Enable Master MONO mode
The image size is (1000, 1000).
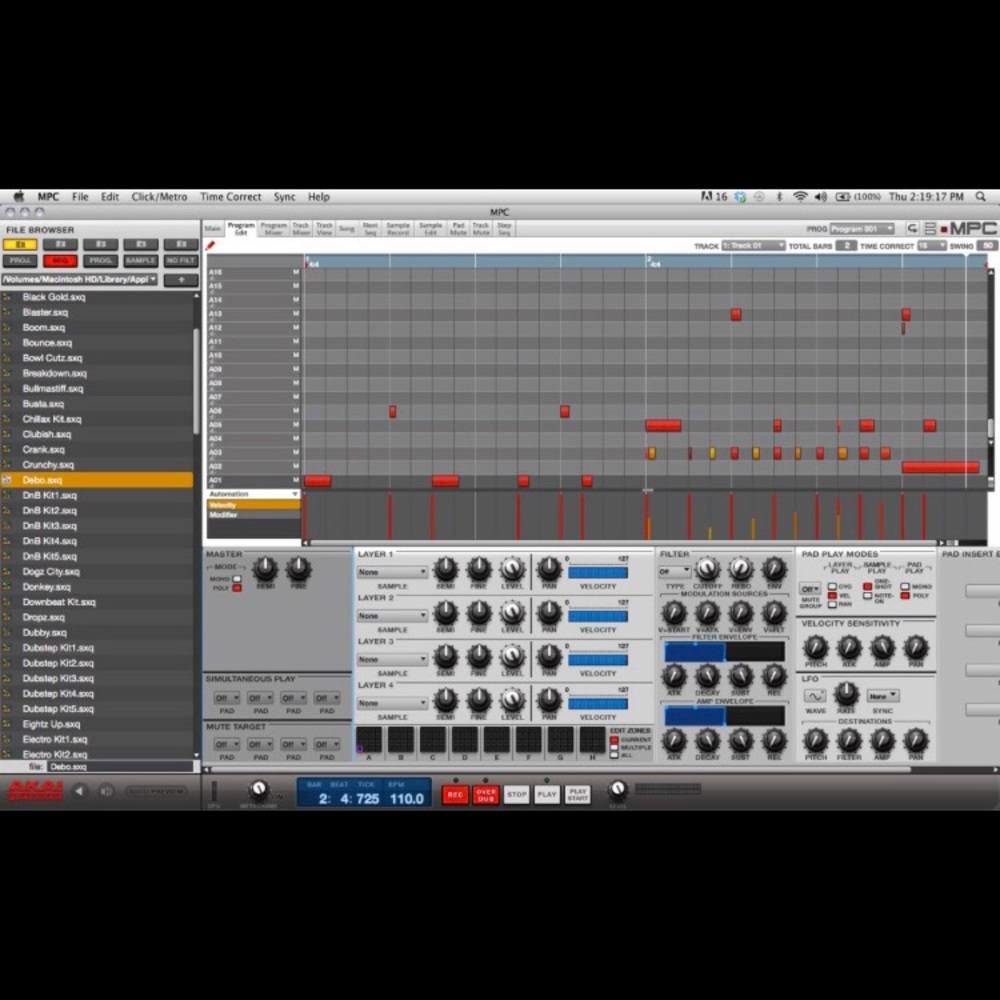[x=237, y=578]
